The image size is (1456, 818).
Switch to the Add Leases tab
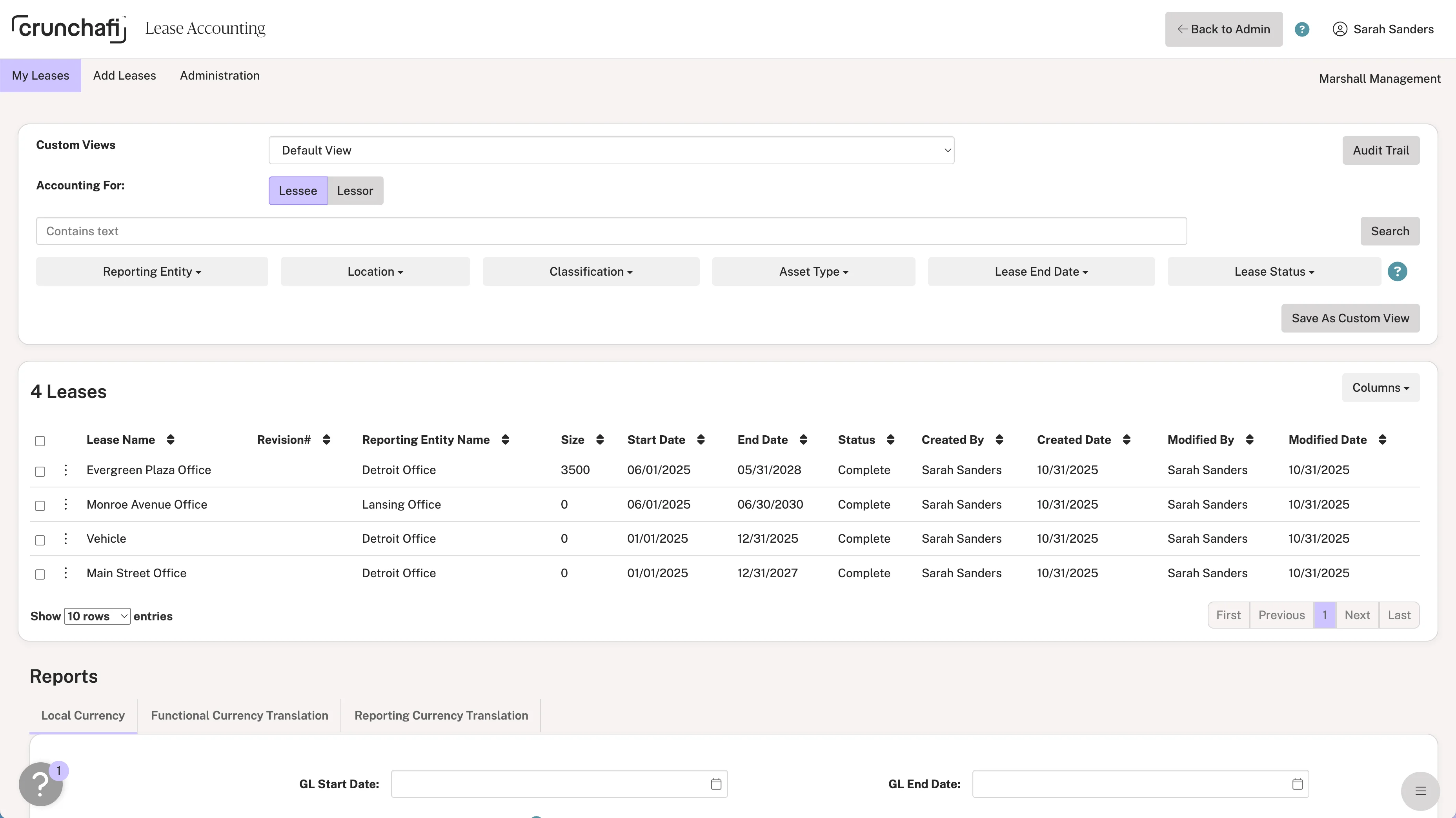pos(124,76)
